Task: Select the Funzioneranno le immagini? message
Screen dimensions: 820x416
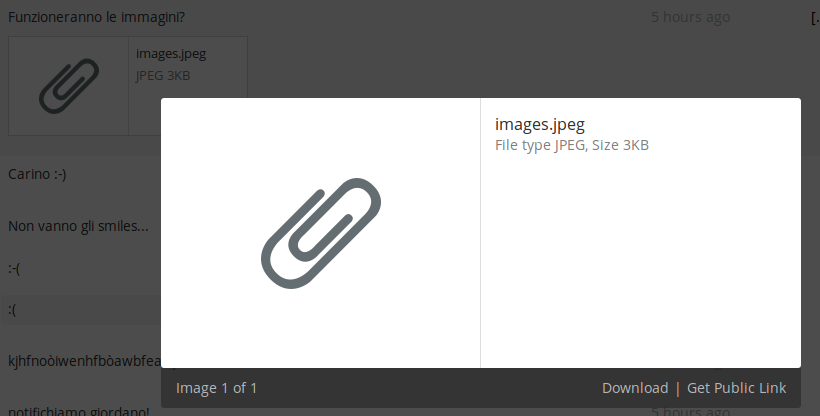Action: (96, 17)
